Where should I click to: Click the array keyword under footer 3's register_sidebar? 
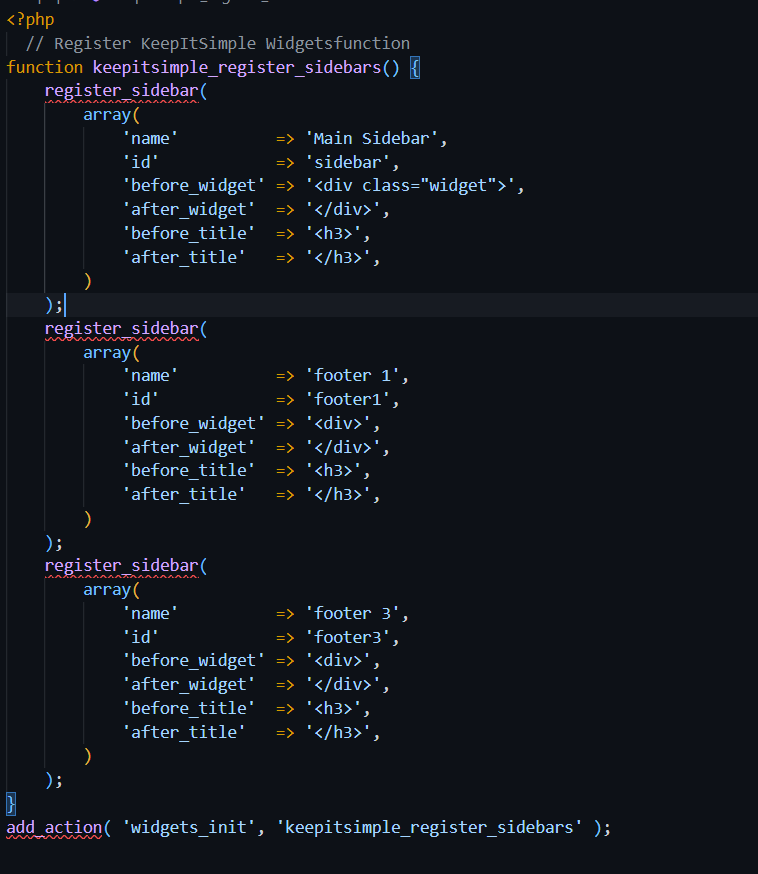coord(106,589)
